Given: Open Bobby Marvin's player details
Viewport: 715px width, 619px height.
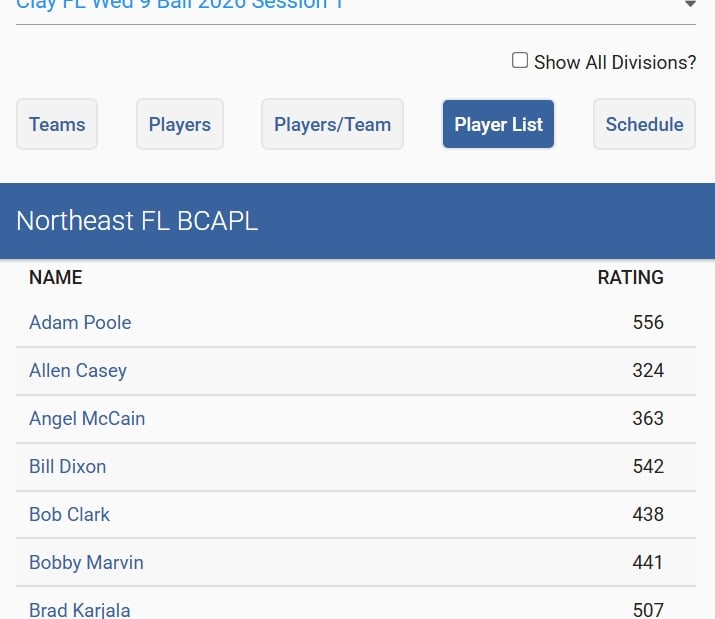Looking at the screenshot, I should pos(86,562).
